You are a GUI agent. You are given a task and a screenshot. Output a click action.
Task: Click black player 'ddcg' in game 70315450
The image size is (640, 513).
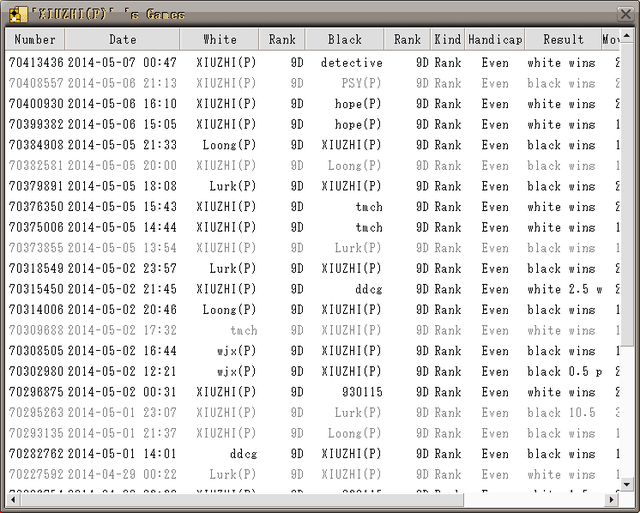point(369,289)
